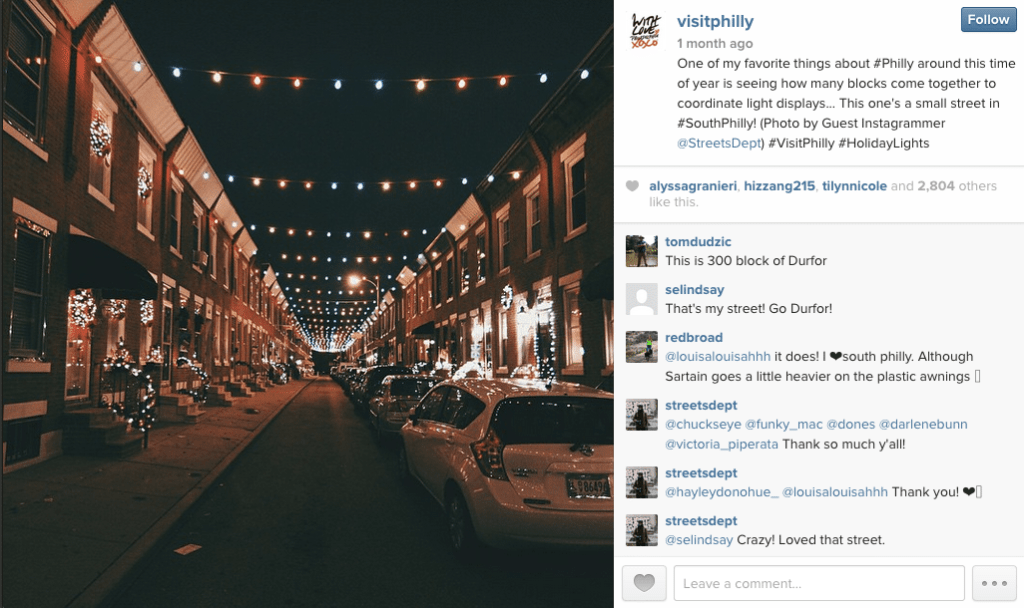This screenshot has width=1024, height=608.
Task: Click the @StreetsDept mention in caption
Action: [719, 143]
